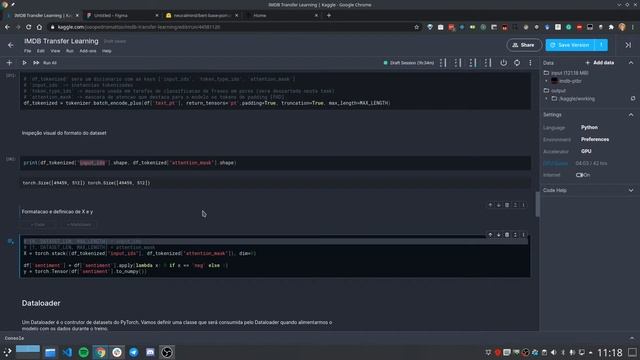Viewport: 640px width, 360px height.
Task: Open the Environment Preferences dropdown
Action: [x=595, y=139]
